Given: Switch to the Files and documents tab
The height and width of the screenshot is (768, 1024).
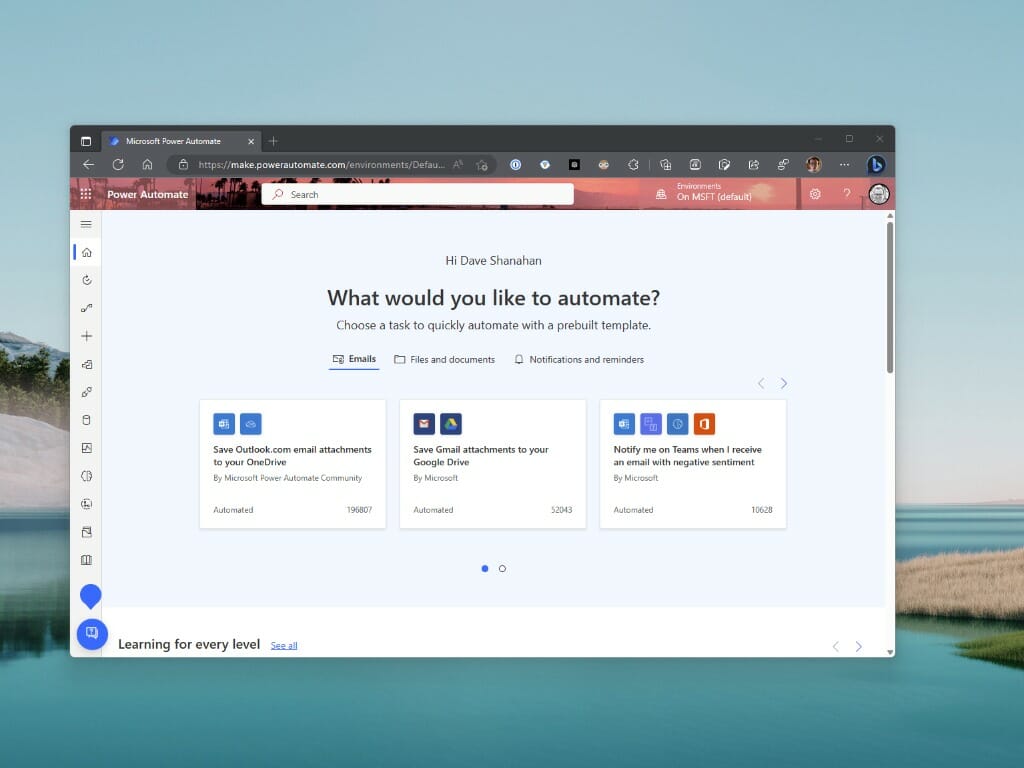Looking at the screenshot, I should [x=445, y=360].
